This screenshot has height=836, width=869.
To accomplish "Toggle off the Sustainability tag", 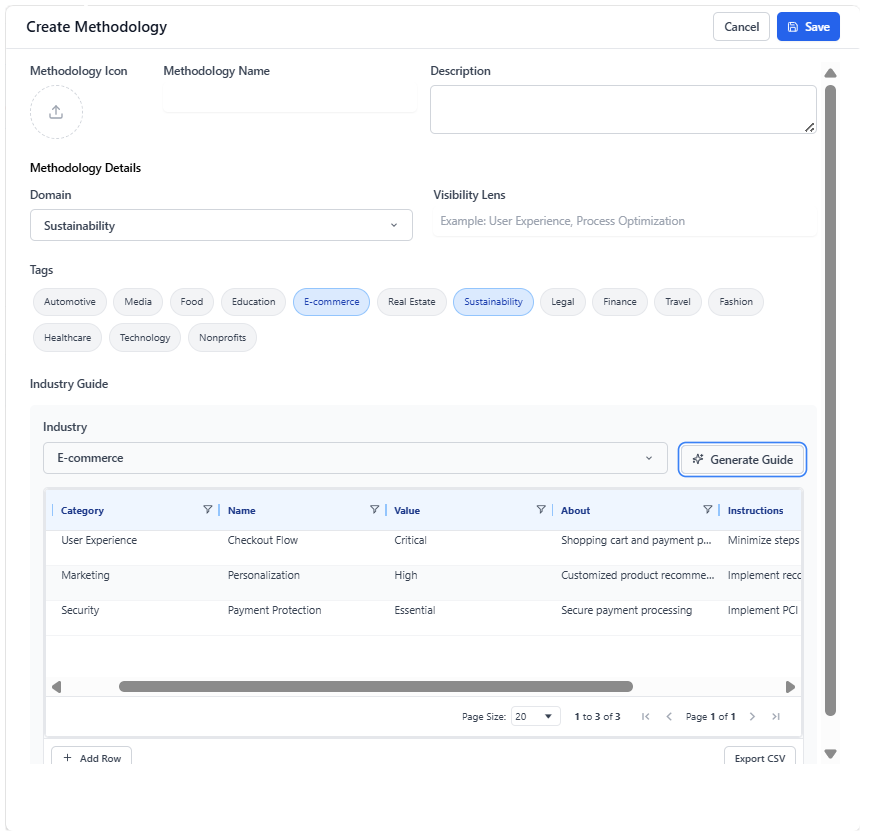I will [493, 302].
